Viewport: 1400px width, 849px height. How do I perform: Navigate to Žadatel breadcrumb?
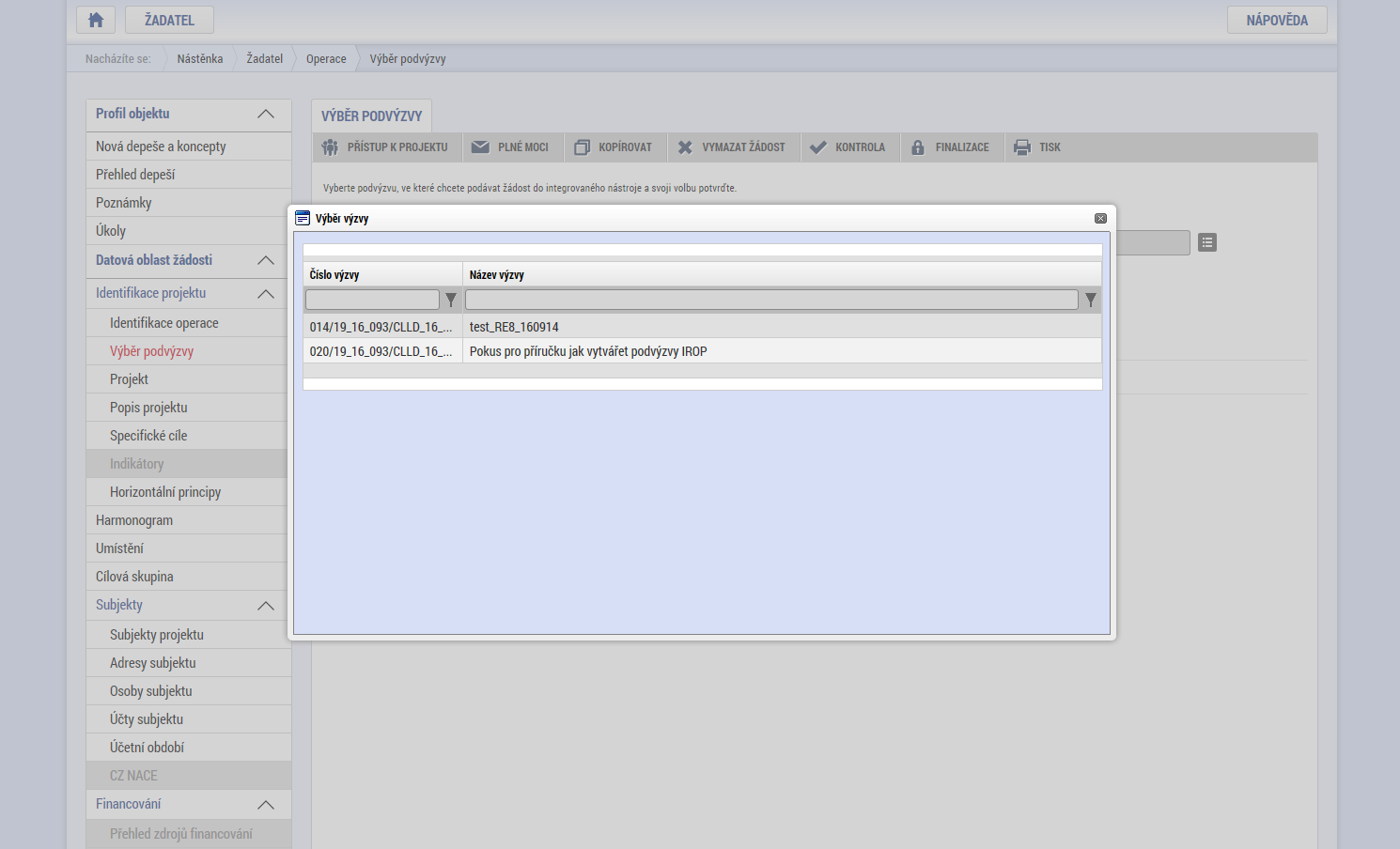point(265,58)
